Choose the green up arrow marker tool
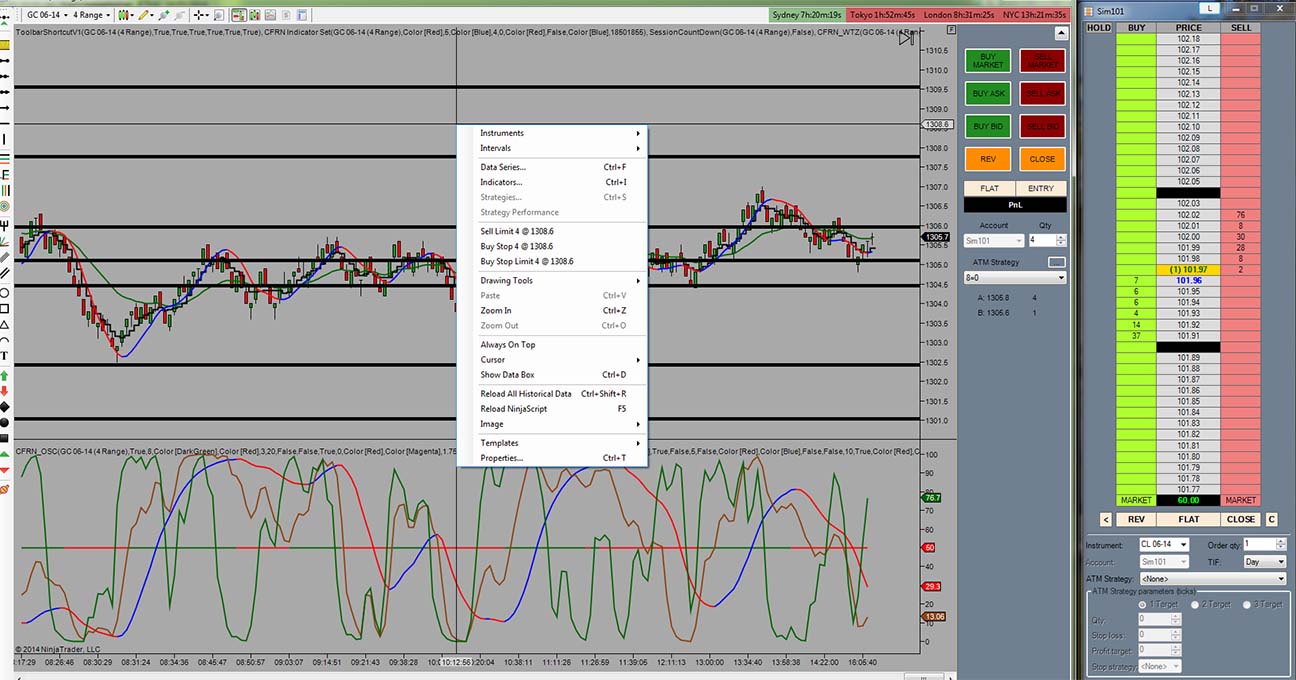Screen dimensions: 1296x680 (6, 375)
